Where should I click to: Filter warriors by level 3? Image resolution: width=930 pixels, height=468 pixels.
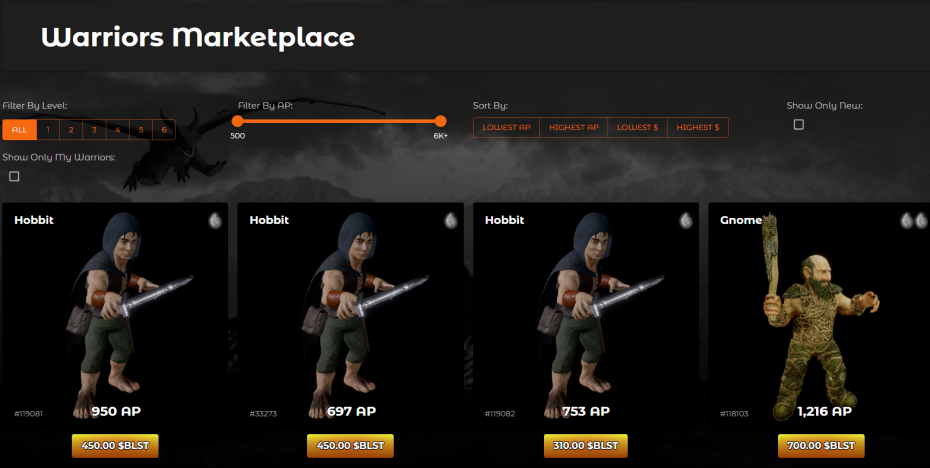click(x=94, y=129)
